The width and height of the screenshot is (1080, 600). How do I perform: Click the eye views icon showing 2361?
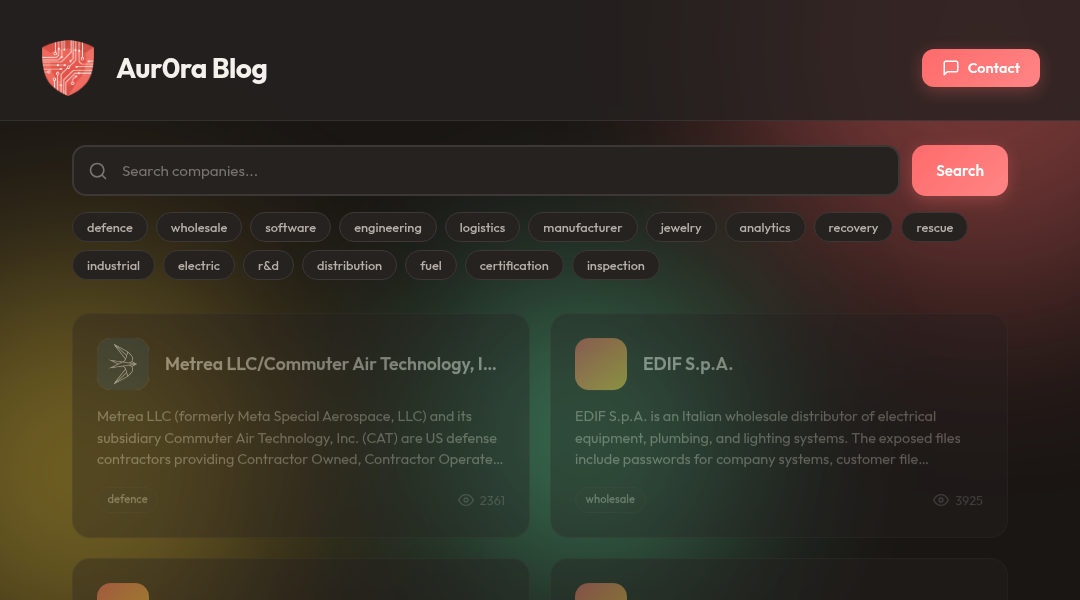pyautogui.click(x=466, y=500)
